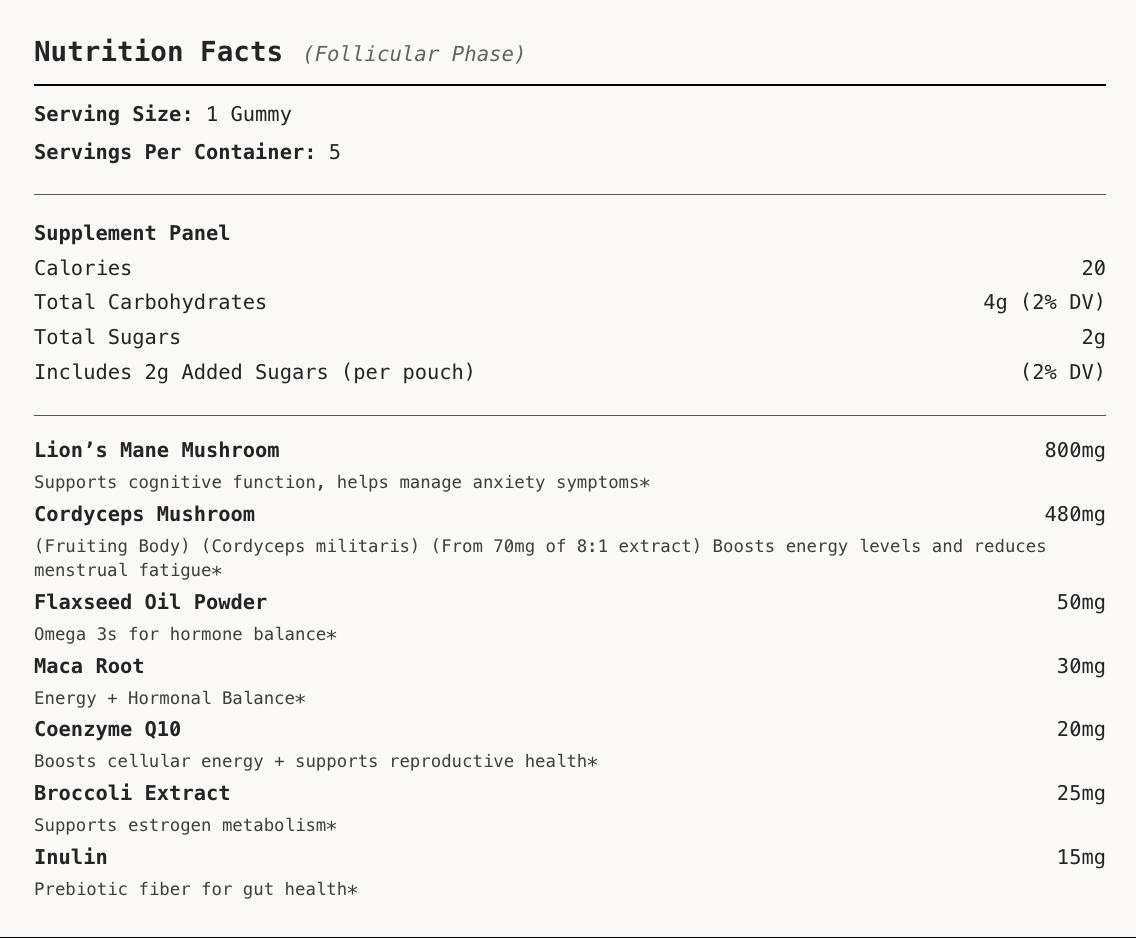Click the Calories value 20
The width and height of the screenshot is (1136, 938).
[x=1093, y=268]
